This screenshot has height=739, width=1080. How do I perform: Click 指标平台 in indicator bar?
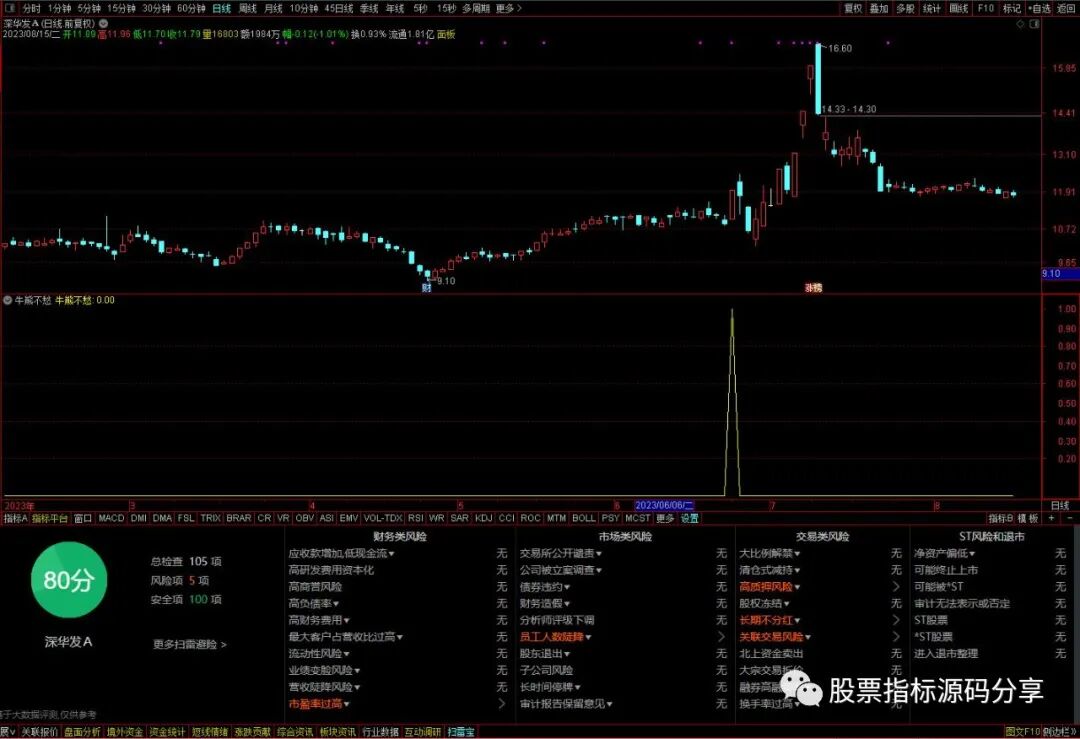point(50,518)
